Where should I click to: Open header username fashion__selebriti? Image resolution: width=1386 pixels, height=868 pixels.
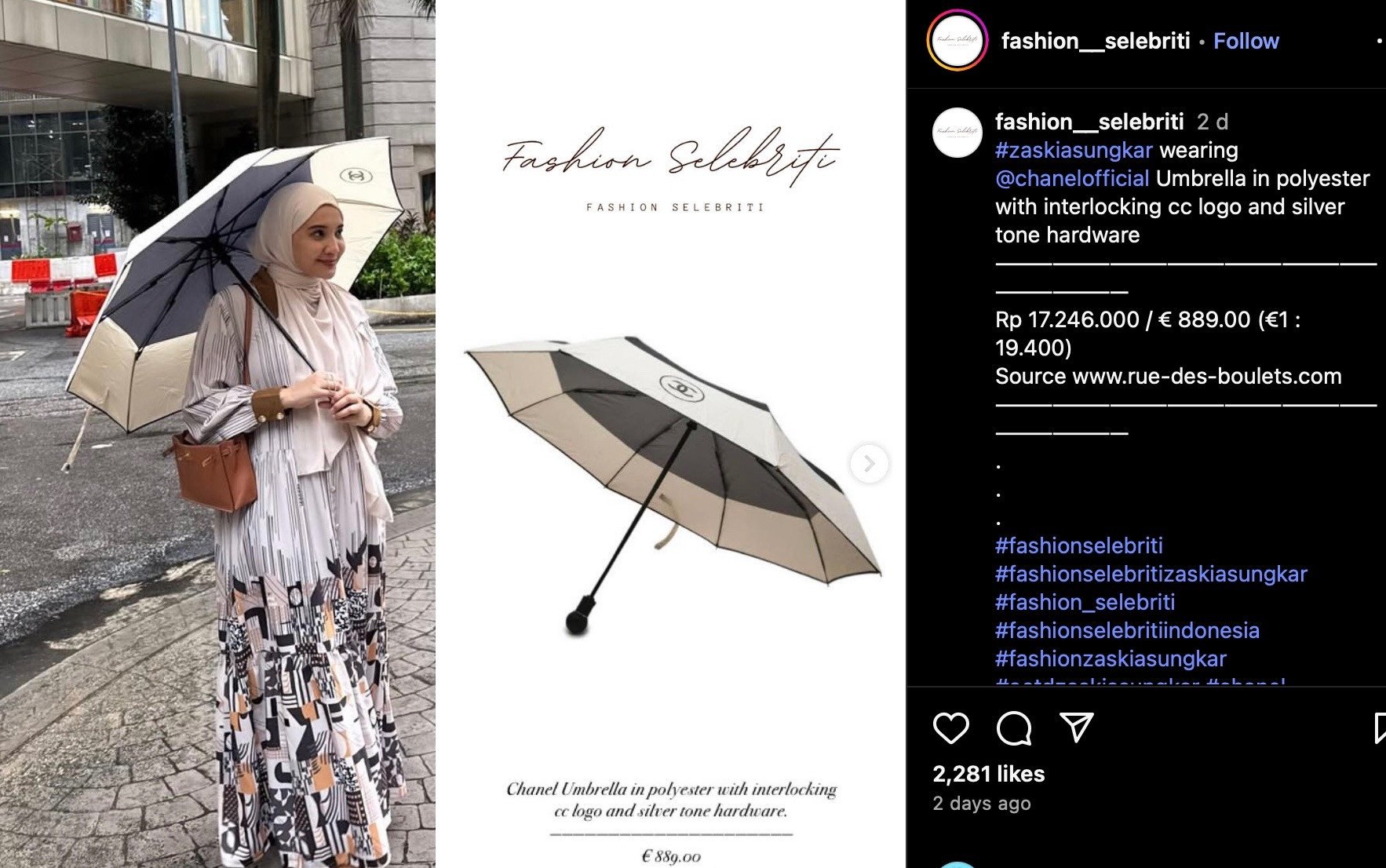(x=1095, y=41)
